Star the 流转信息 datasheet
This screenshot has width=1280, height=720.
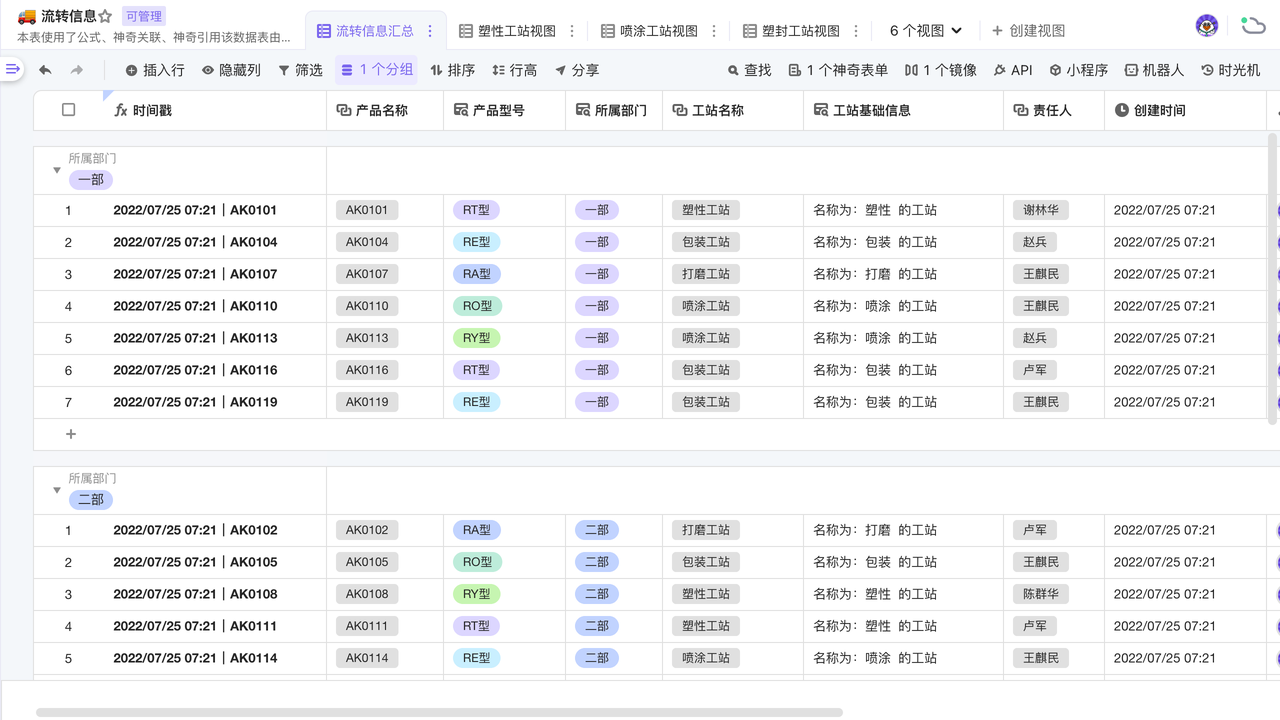point(105,16)
